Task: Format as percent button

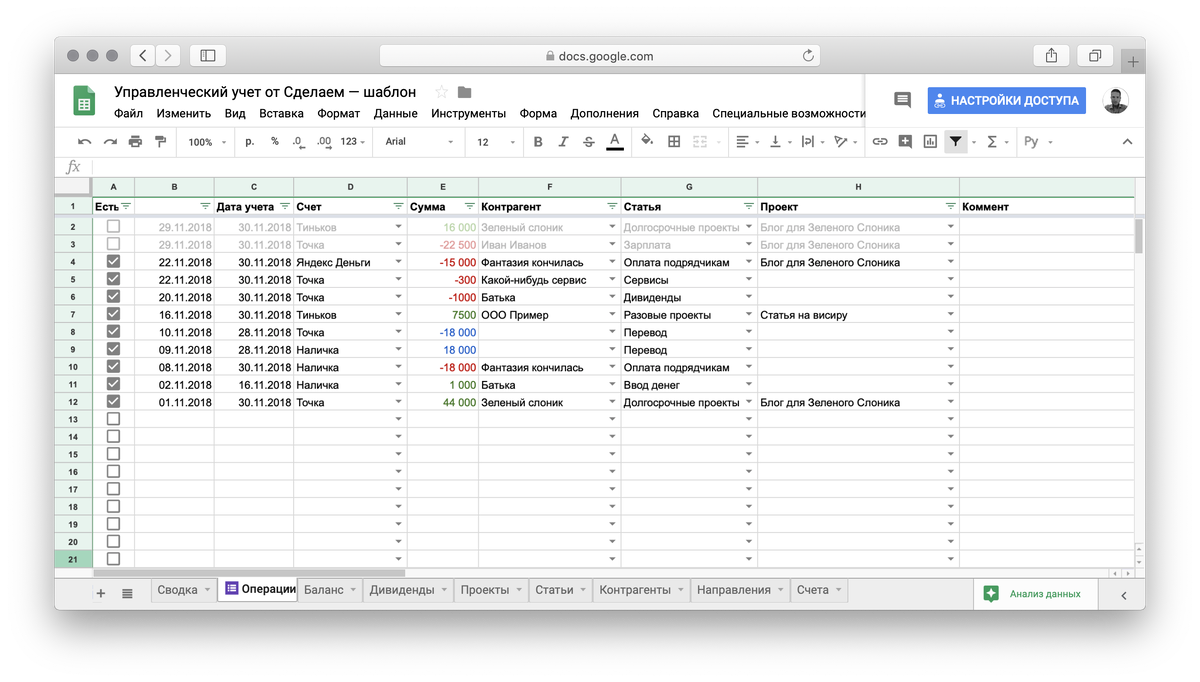Action: 275,142
